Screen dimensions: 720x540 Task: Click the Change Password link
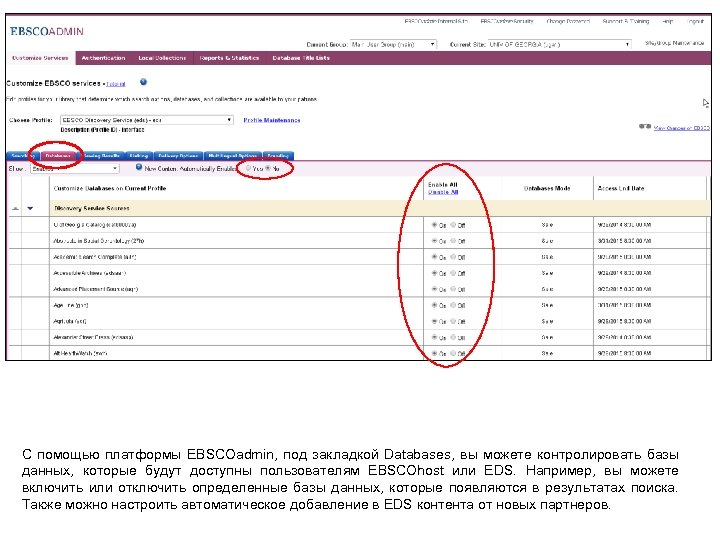coord(568,21)
